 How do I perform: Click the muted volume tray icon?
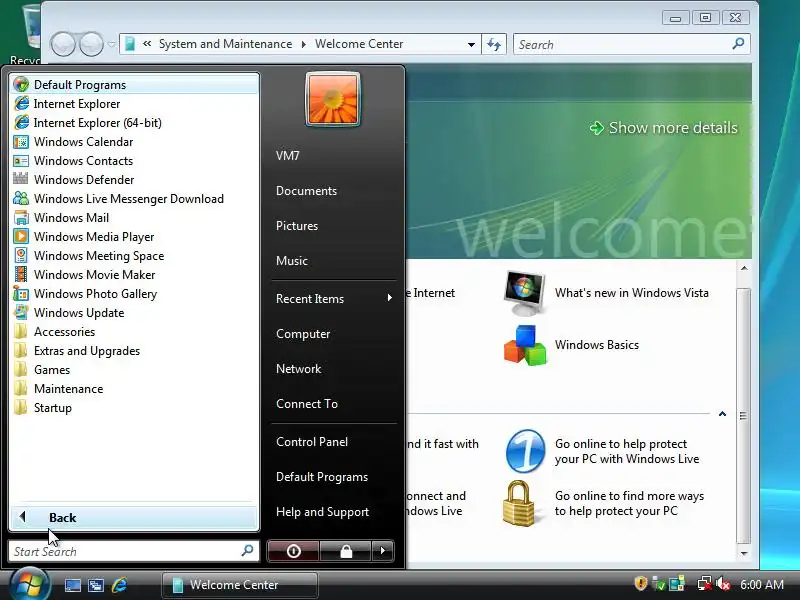(x=723, y=584)
